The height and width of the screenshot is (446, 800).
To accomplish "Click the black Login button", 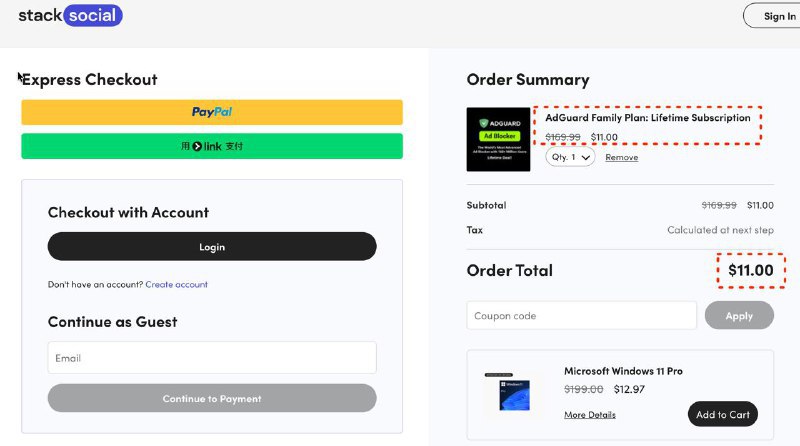I will pyautogui.click(x=212, y=247).
